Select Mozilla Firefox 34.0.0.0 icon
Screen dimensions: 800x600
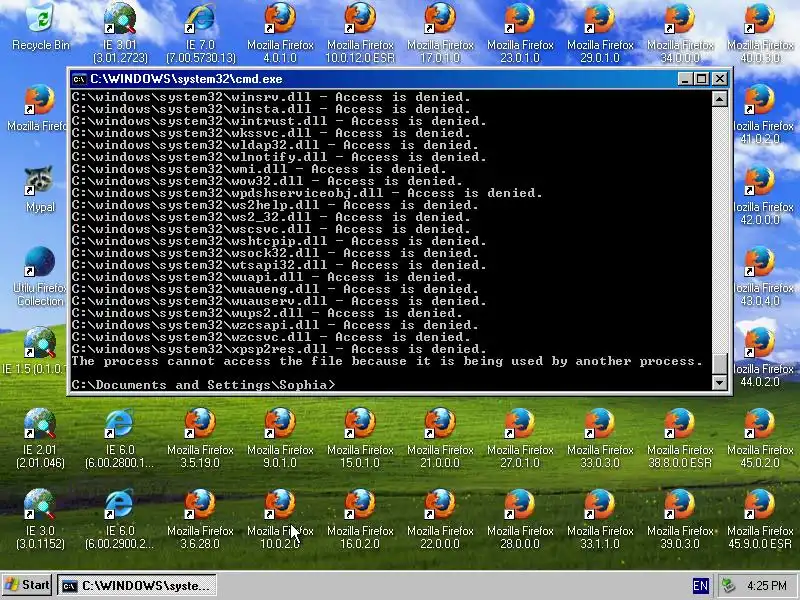pyautogui.click(x=680, y=33)
